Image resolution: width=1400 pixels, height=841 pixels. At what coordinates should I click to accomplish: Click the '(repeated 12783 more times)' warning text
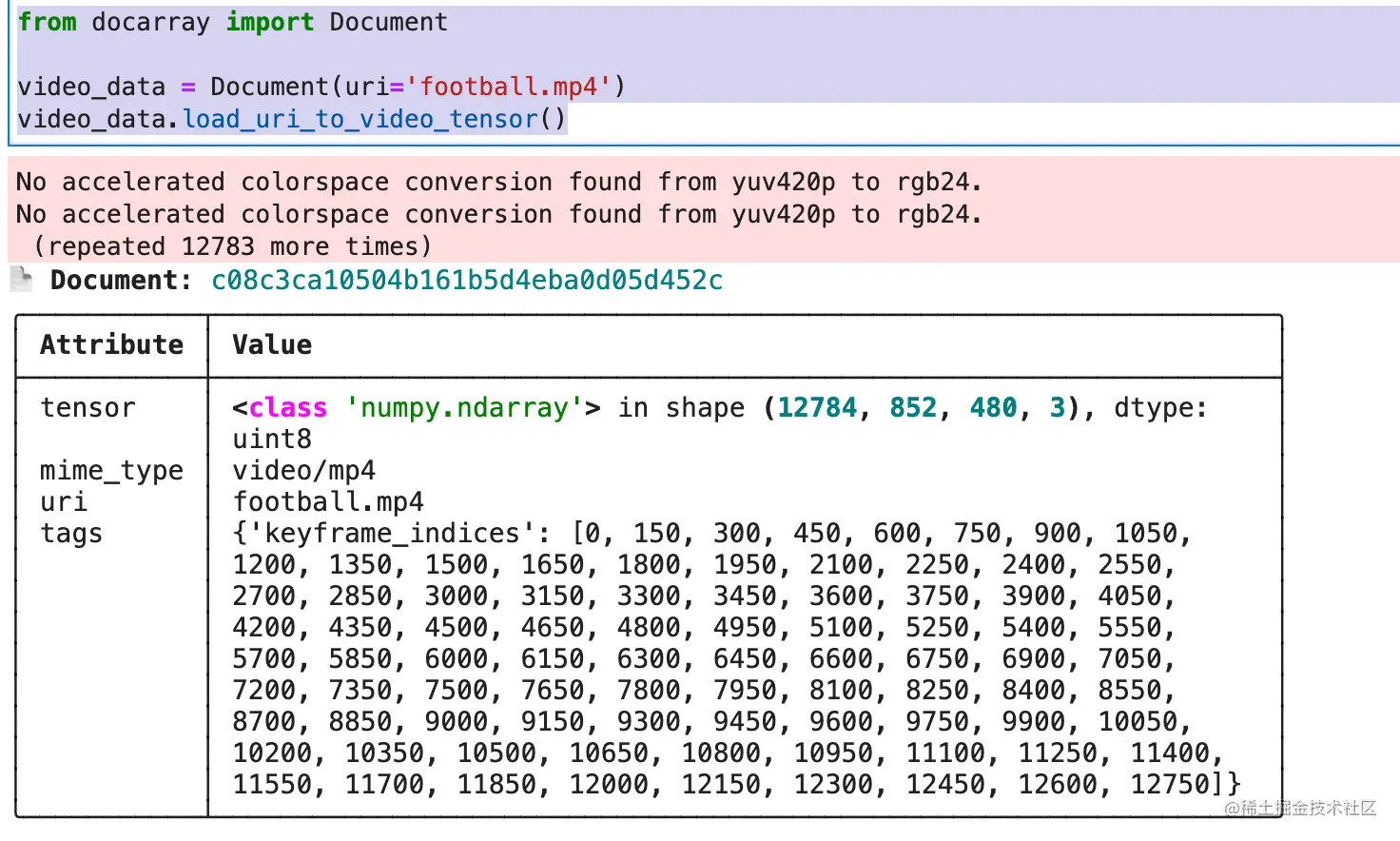[x=232, y=246]
